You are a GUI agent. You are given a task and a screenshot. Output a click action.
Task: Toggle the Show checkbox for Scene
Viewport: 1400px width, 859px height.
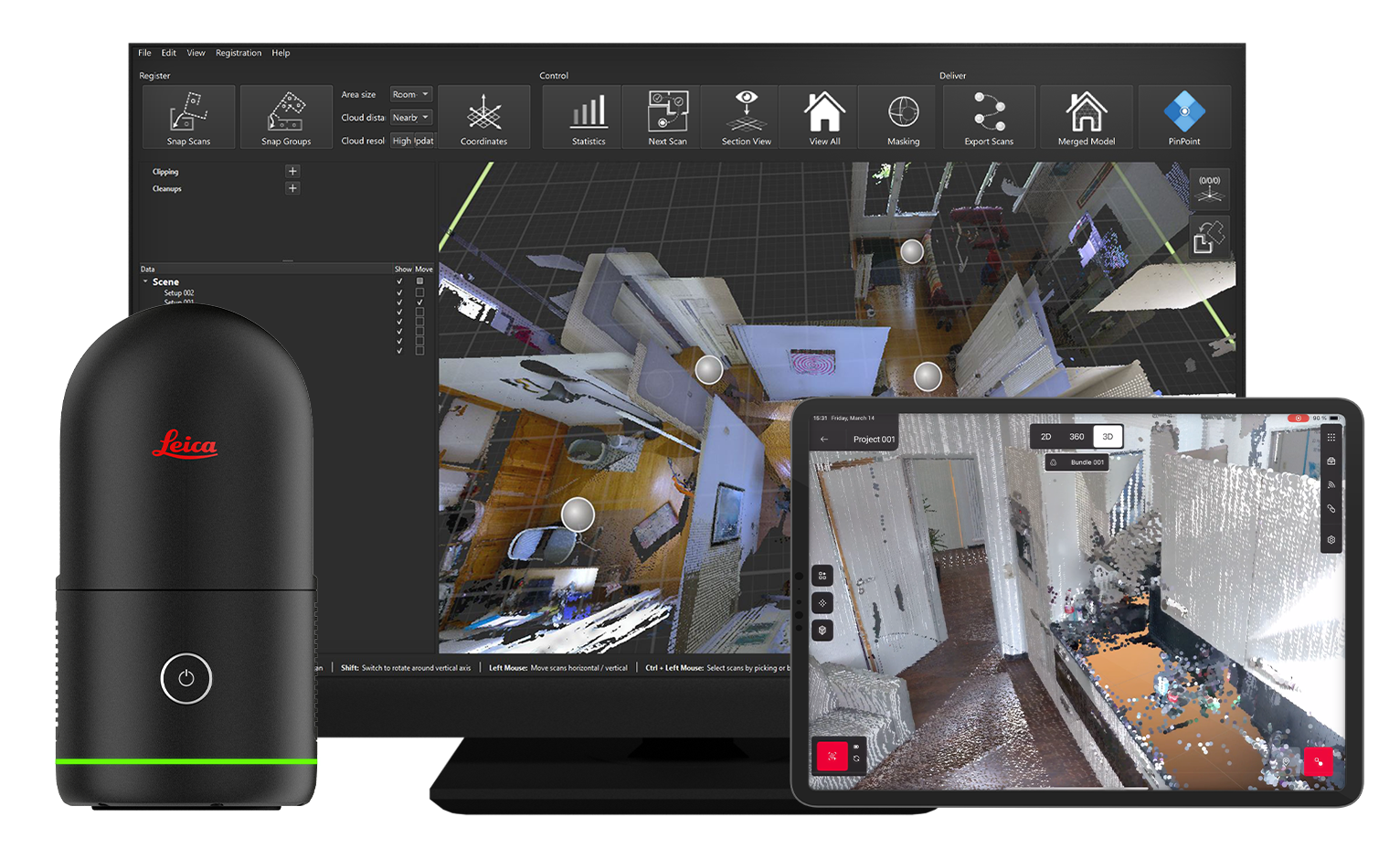point(399,281)
